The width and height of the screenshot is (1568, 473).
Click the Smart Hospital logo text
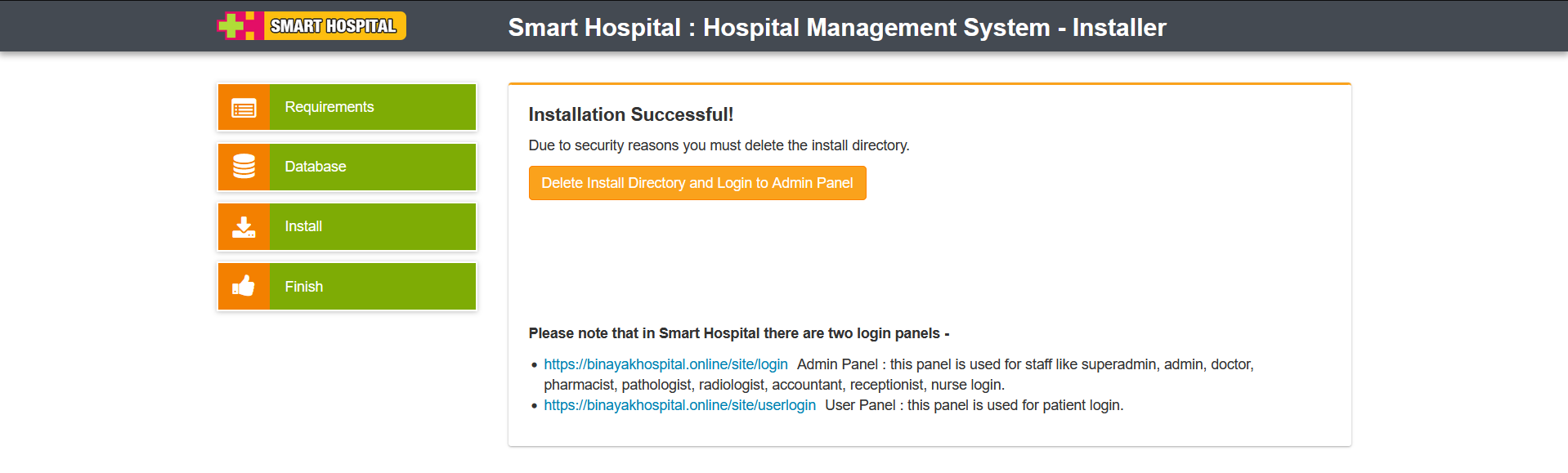[334, 26]
